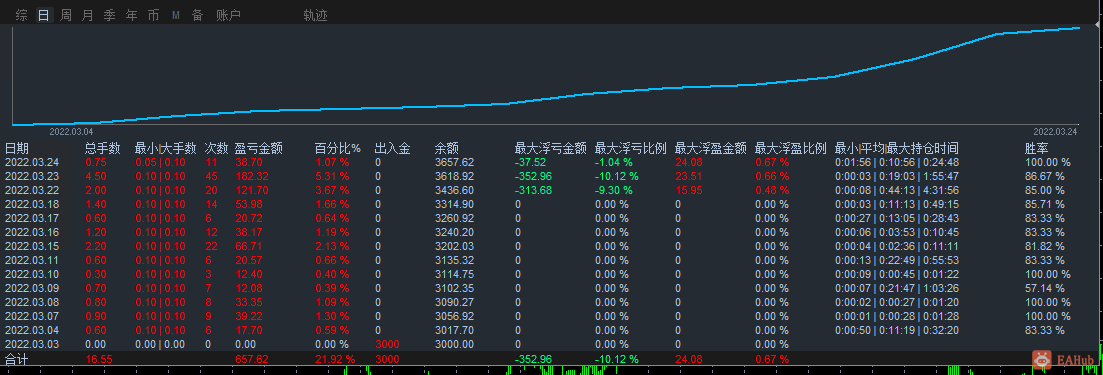This screenshot has width=1103, height=375.
Task: Open the 周 weekly tab
Action: click(65, 15)
